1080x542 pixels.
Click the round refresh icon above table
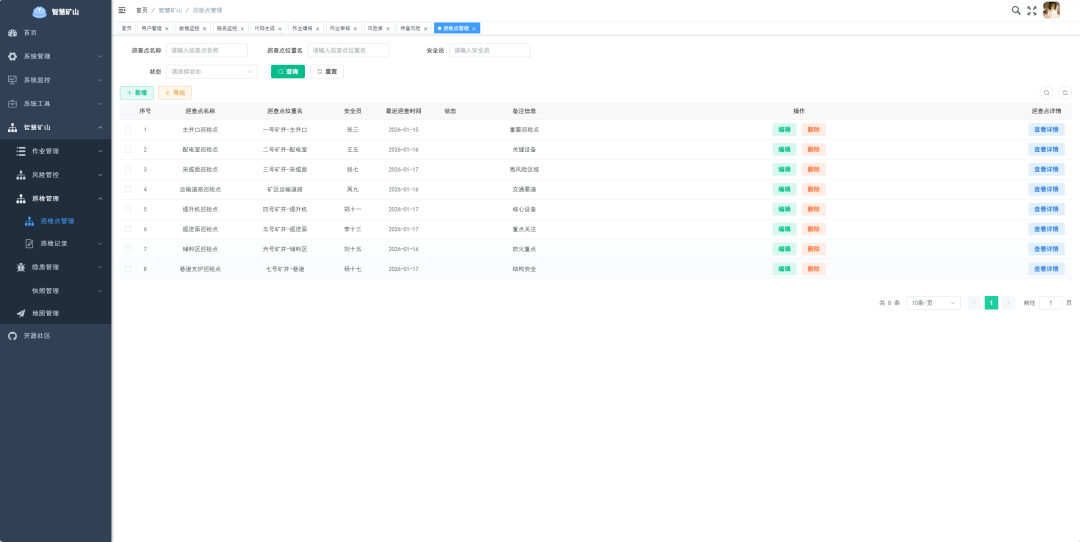(1065, 93)
